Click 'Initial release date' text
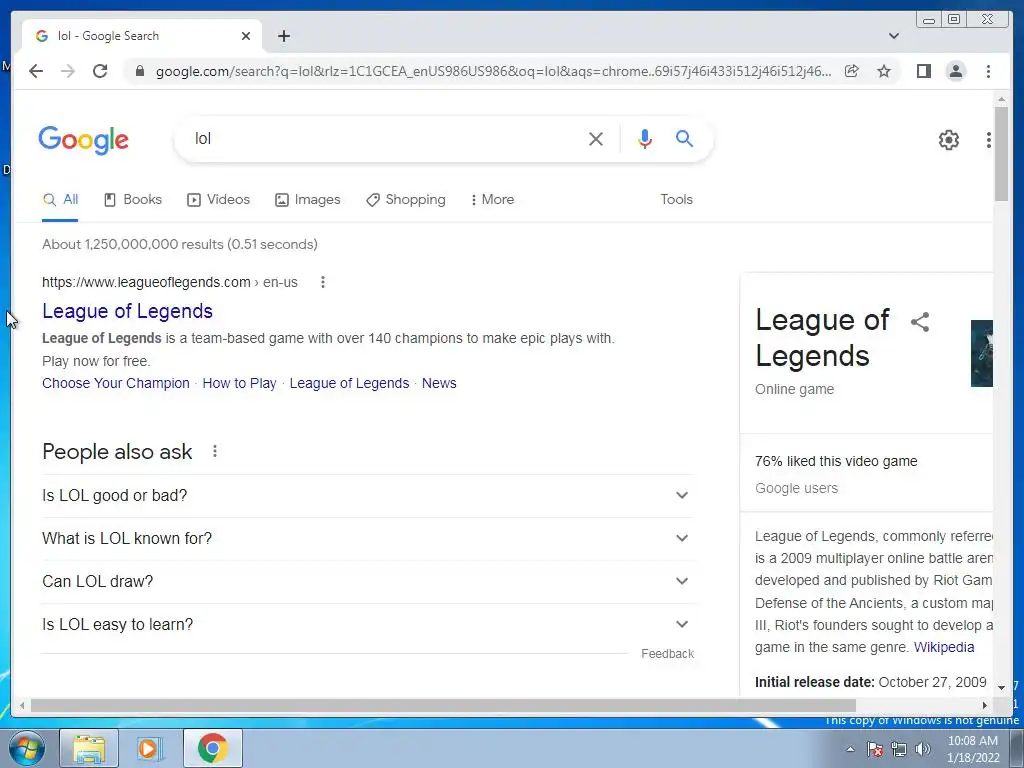Image resolution: width=1024 pixels, height=768 pixels. point(814,682)
